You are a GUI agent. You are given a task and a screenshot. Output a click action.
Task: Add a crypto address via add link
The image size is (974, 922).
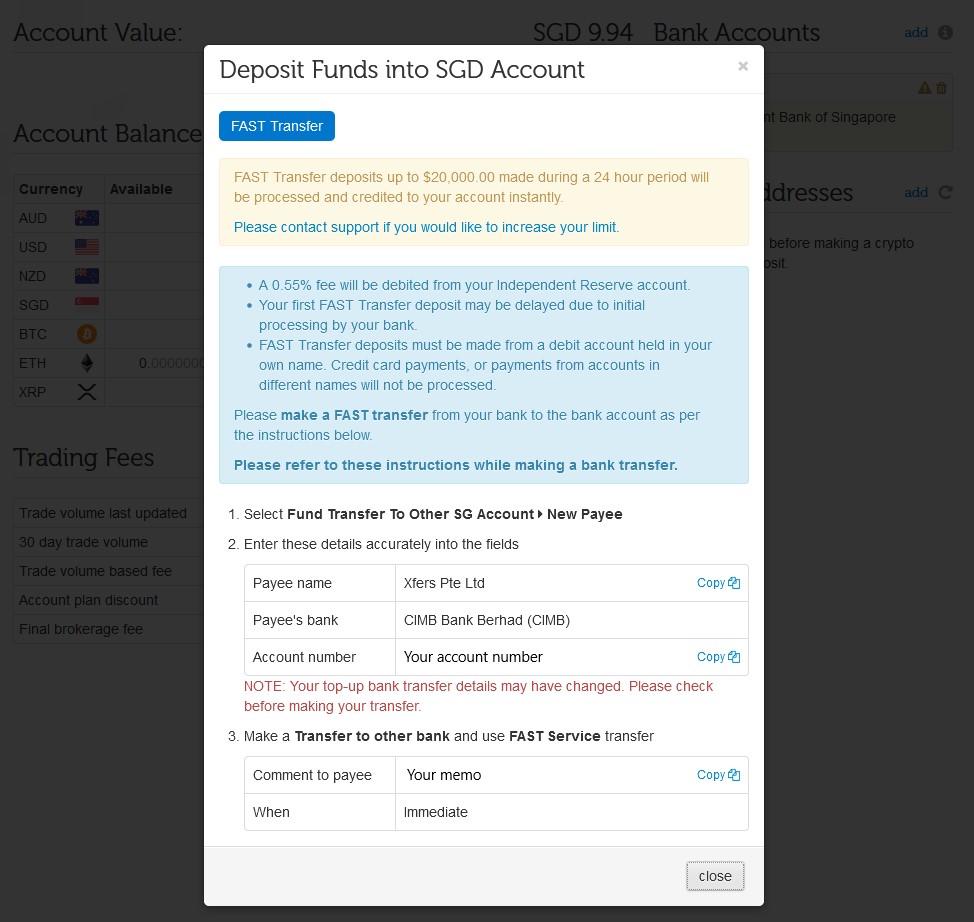pyautogui.click(x=916, y=193)
